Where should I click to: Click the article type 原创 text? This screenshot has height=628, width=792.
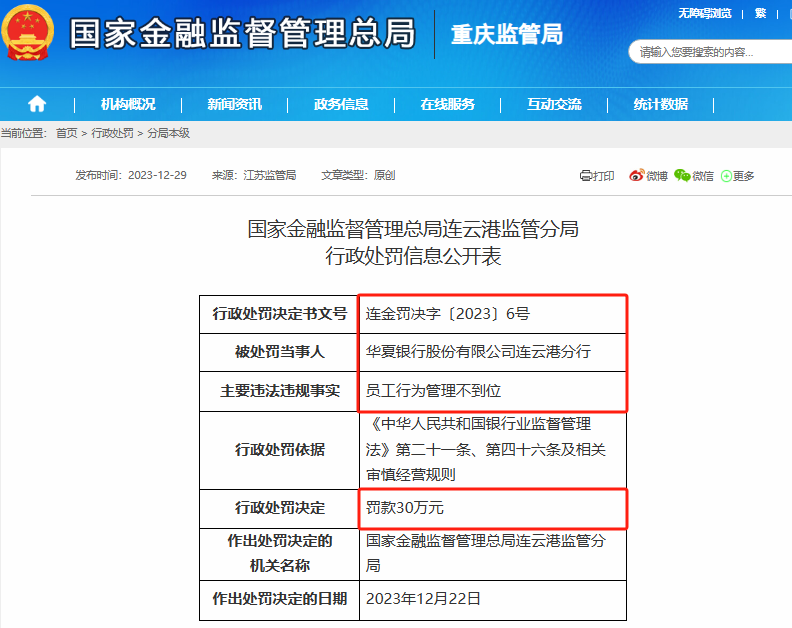coord(384,175)
